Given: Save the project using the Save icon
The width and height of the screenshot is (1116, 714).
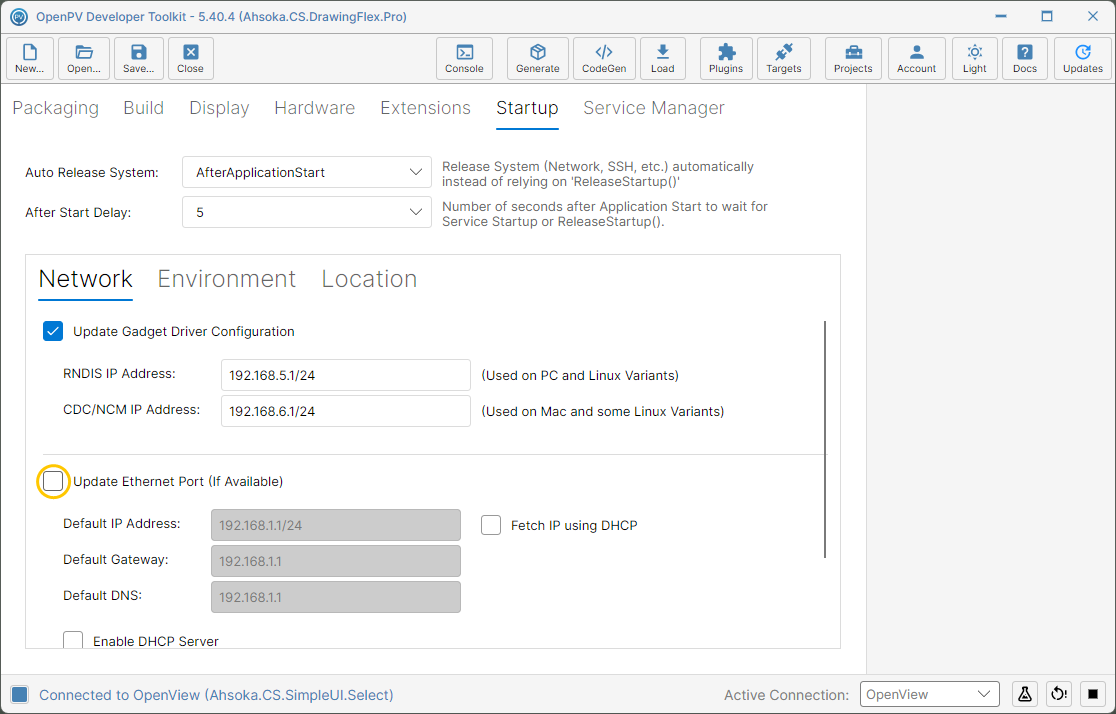Looking at the screenshot, I should (139, 58).
